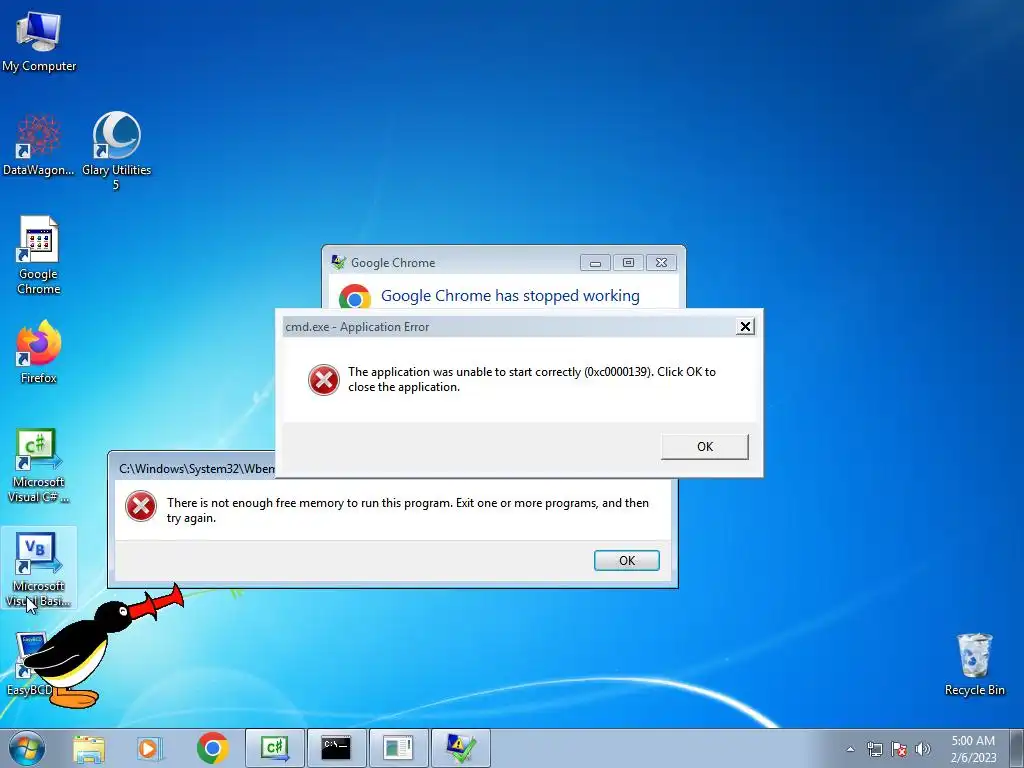Viewport: 1024px width, 768px height.
Task: Click the C:\Windows\System32 title bar text
Action: coord(197,468)
